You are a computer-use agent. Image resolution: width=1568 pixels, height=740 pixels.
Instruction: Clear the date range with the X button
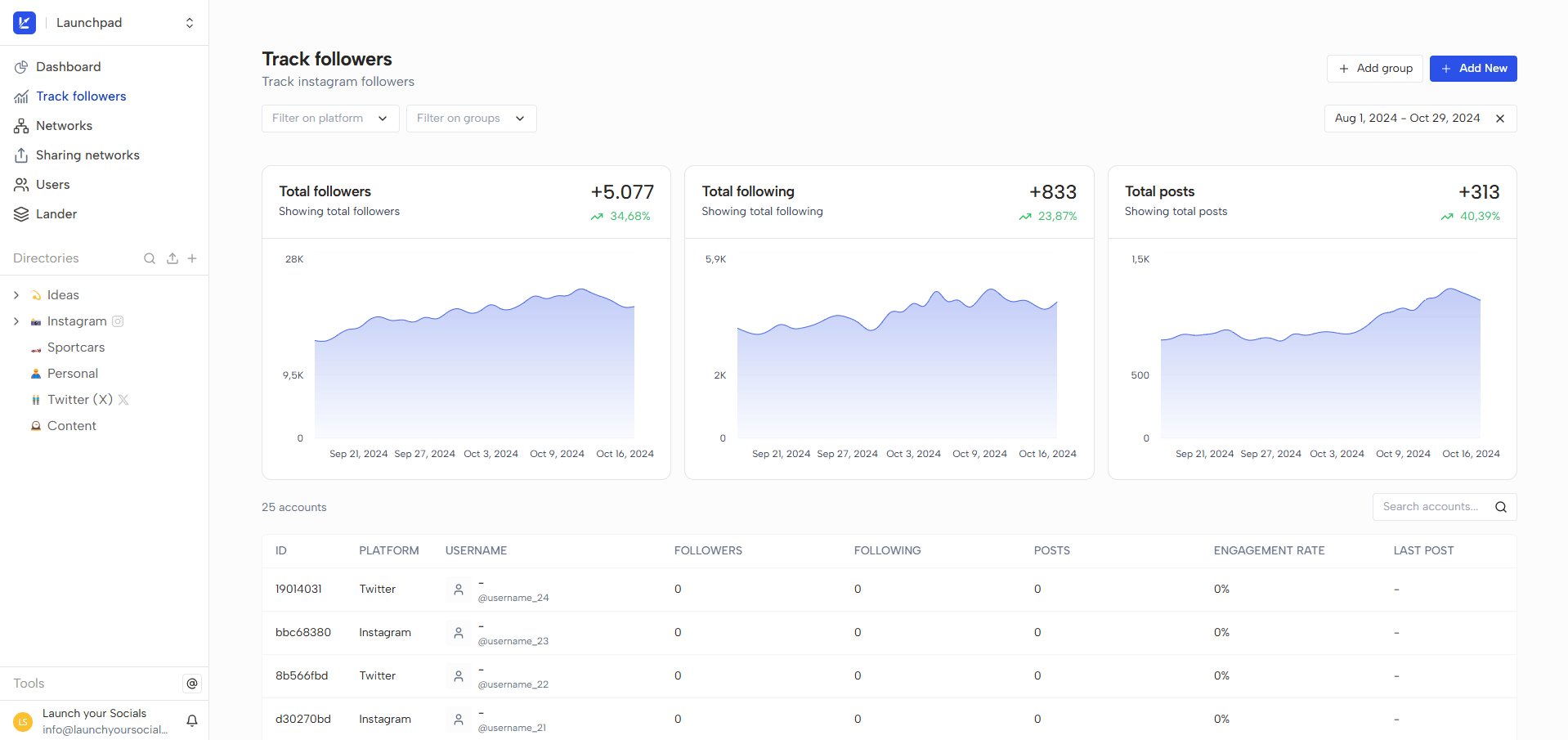tap(1500, 119)
